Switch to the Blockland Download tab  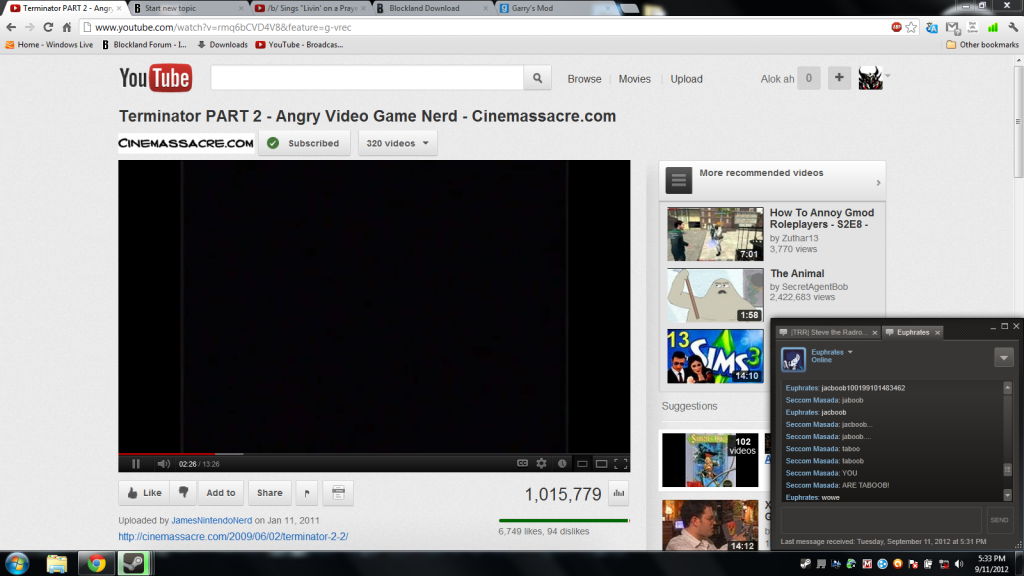click(x=431, y=8)
